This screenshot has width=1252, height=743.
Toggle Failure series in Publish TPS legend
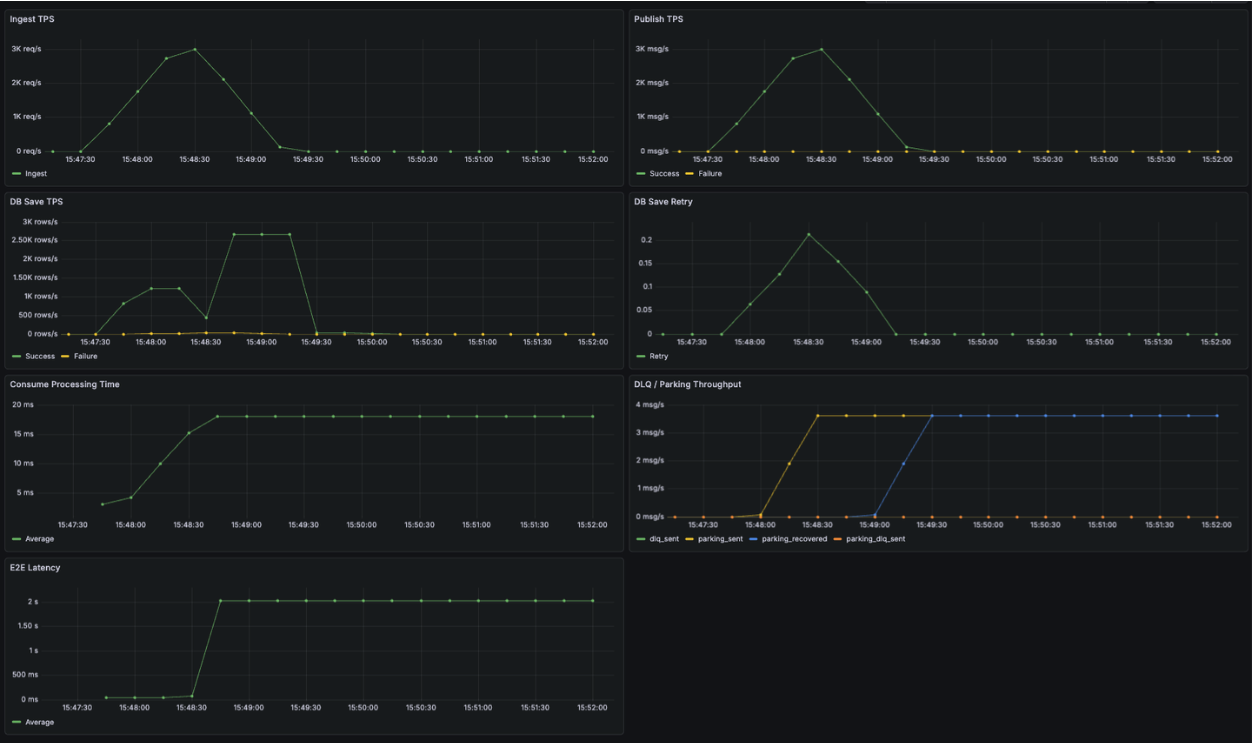click(x=710, y=174)
